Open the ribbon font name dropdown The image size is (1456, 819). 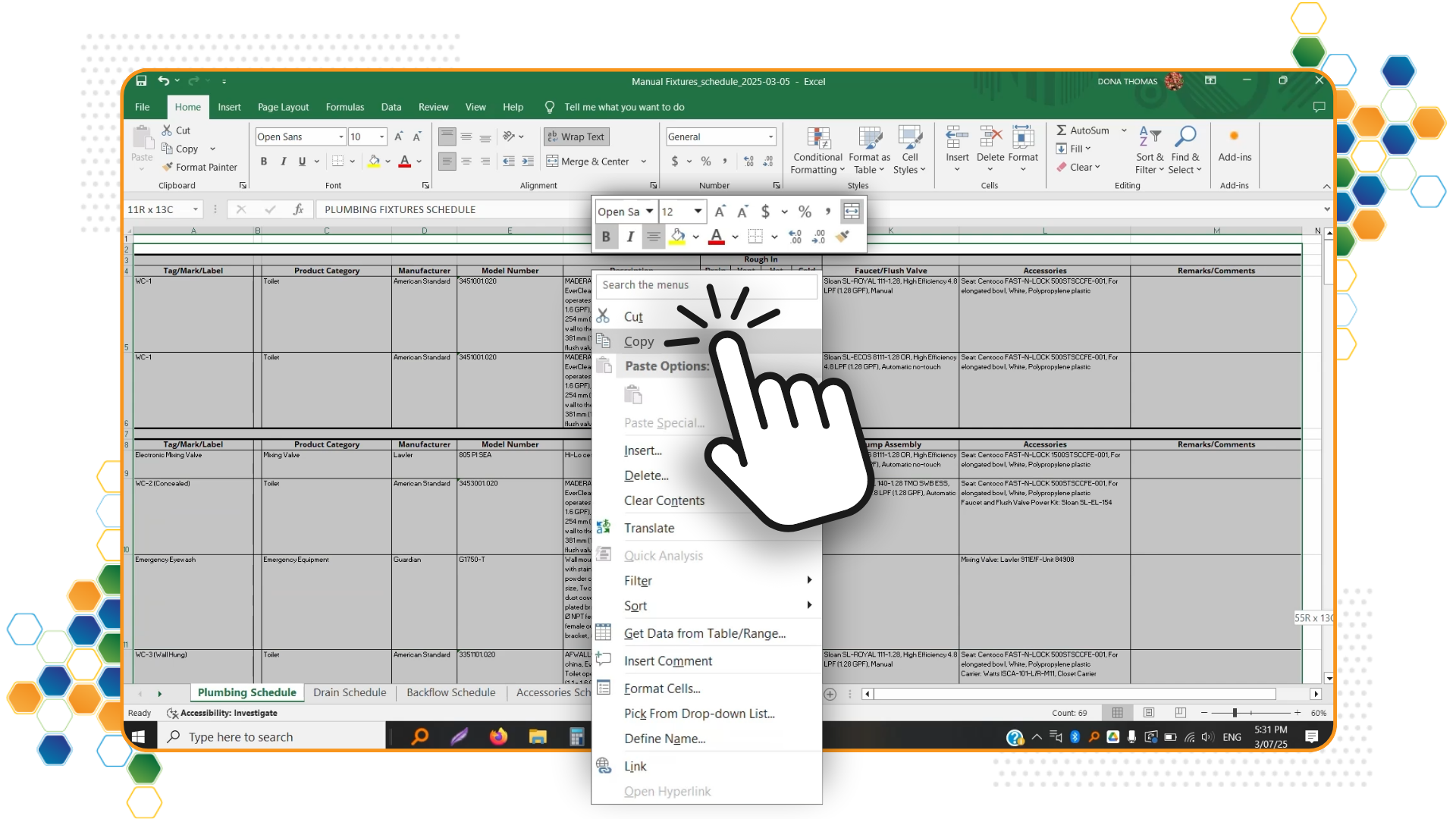[340, 136]
